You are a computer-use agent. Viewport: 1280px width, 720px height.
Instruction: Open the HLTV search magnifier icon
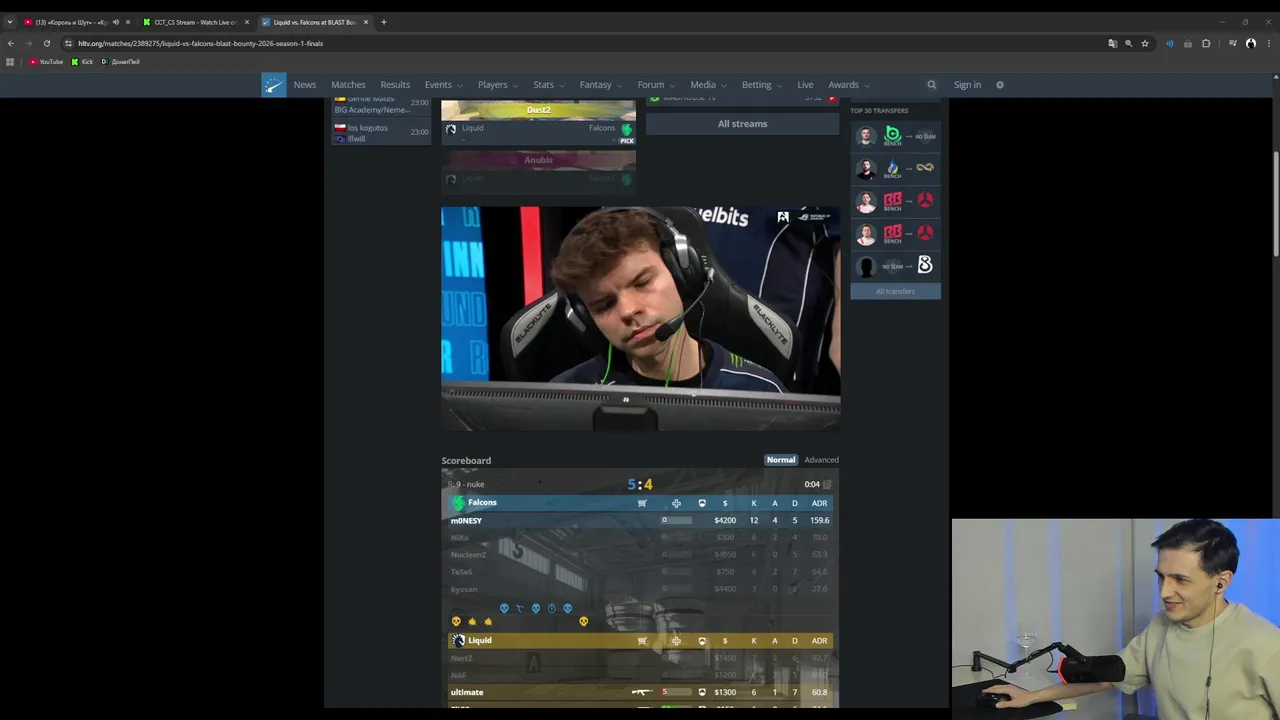(x=932, y=85)
